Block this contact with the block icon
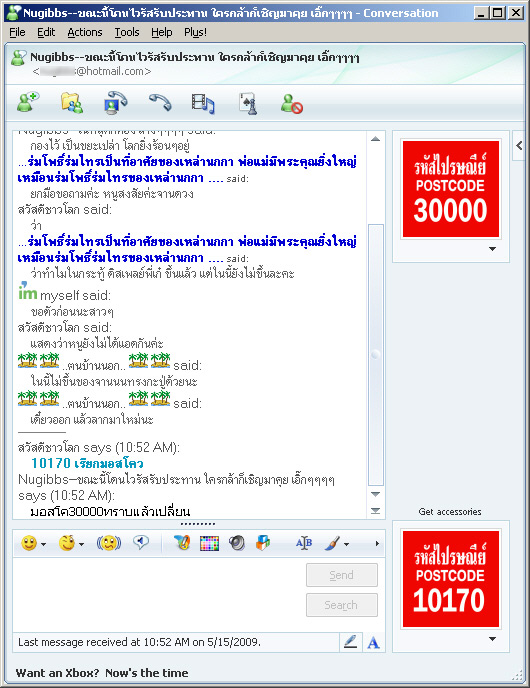The width and height of the screenshot is (530, 688). point(292,104)
